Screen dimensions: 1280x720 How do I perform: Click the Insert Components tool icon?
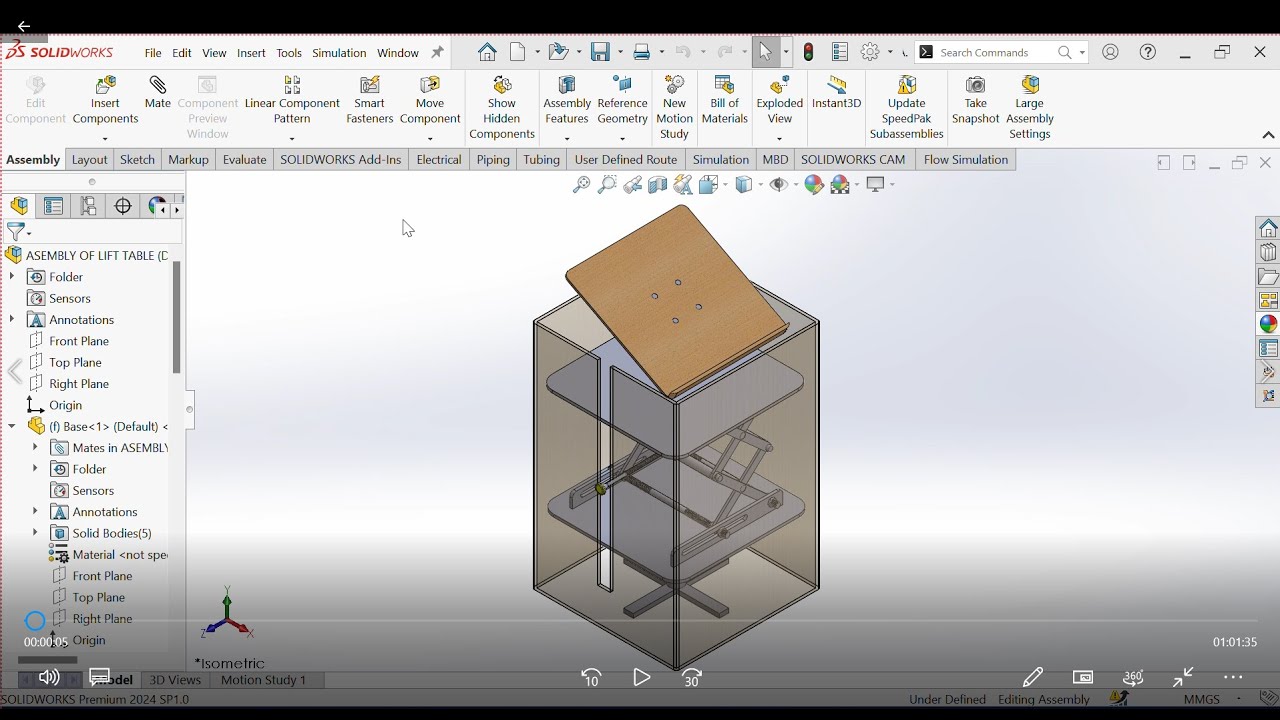105,85
